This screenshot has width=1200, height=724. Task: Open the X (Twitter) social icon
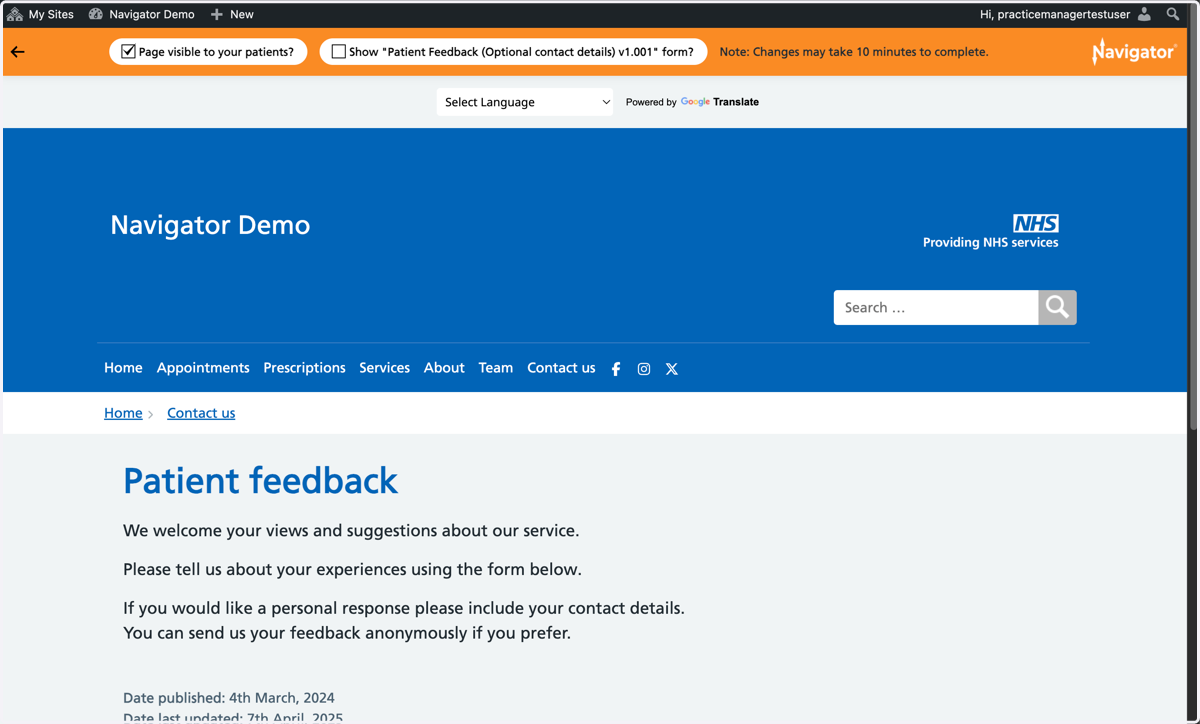(x=672, y=369)
